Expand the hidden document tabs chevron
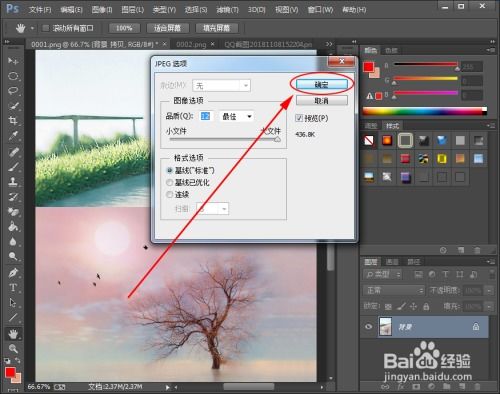Screen dimensions: 500x394 point(329,44)
